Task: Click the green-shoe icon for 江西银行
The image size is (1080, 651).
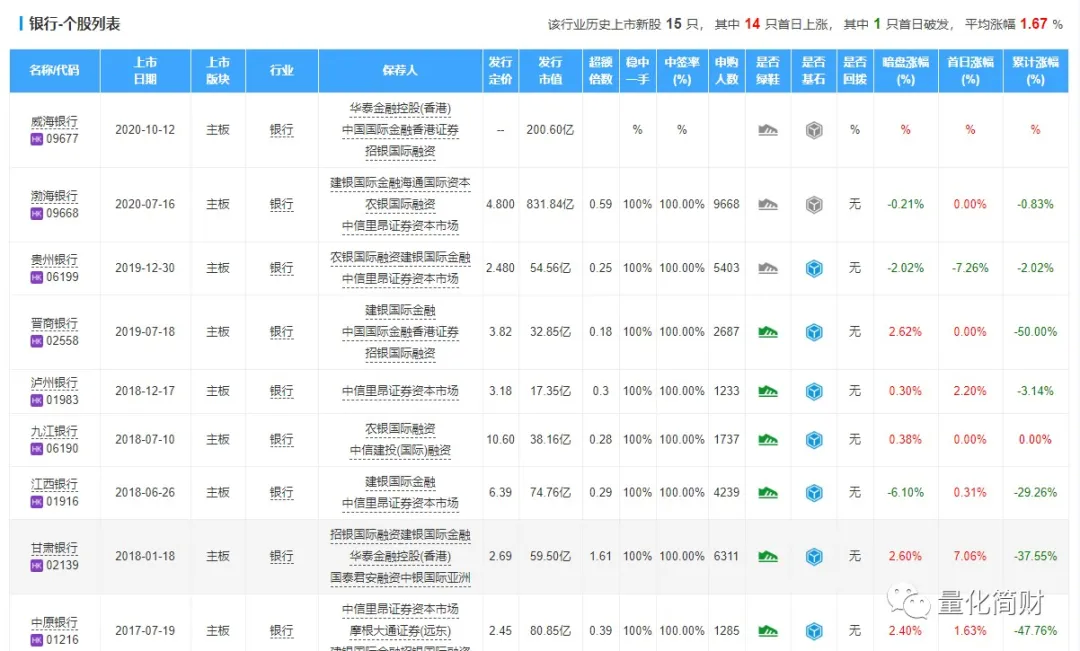Action: click(767, 493)
